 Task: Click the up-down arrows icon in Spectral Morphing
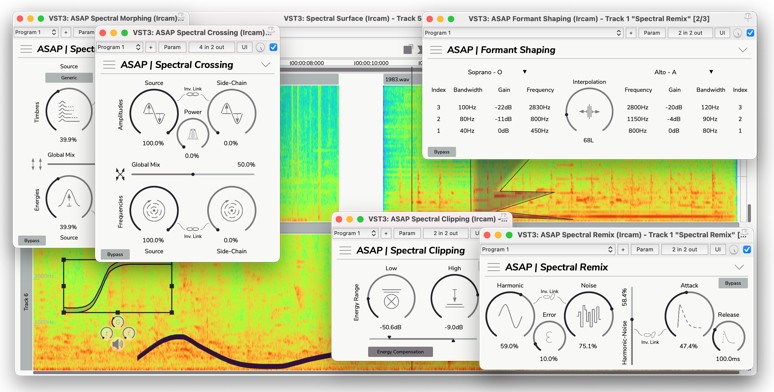coord(37,164)
